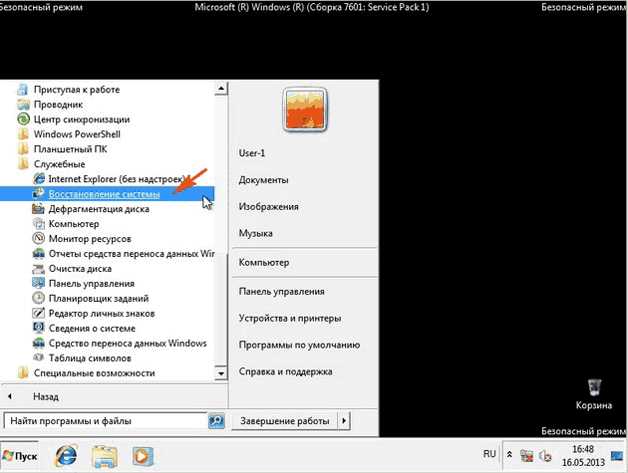
Task: Select Приступая к работе entry
Action: 76,89
